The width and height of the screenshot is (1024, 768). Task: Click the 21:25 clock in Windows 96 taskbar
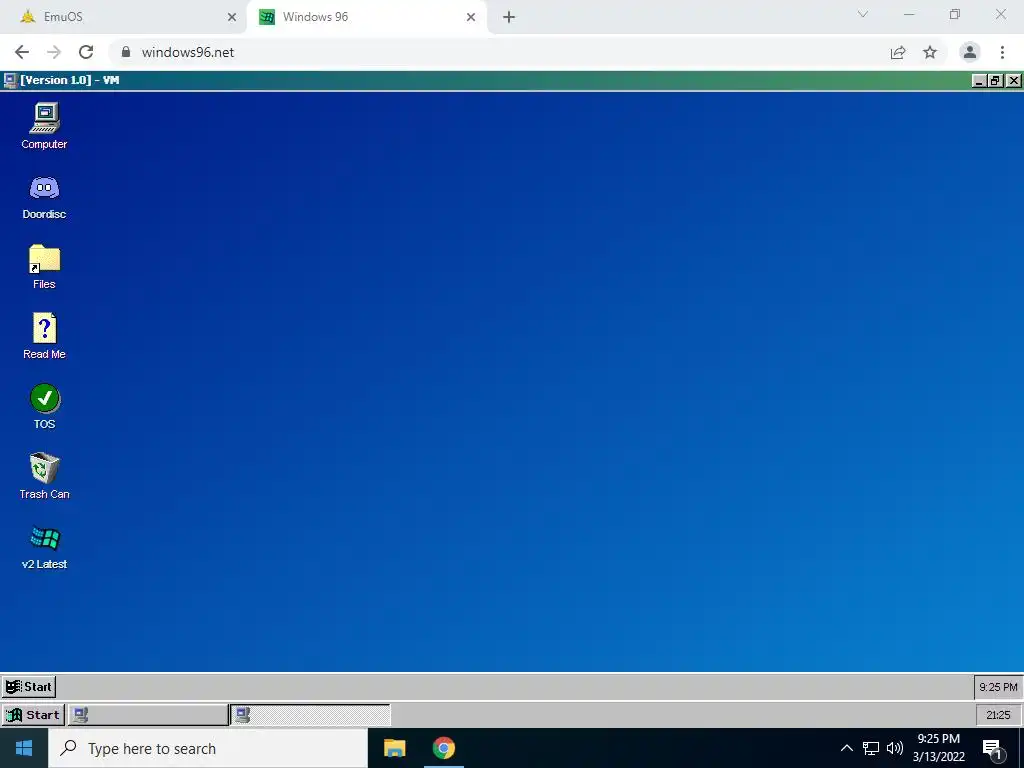pyautogui.click(x=998, y=715)
